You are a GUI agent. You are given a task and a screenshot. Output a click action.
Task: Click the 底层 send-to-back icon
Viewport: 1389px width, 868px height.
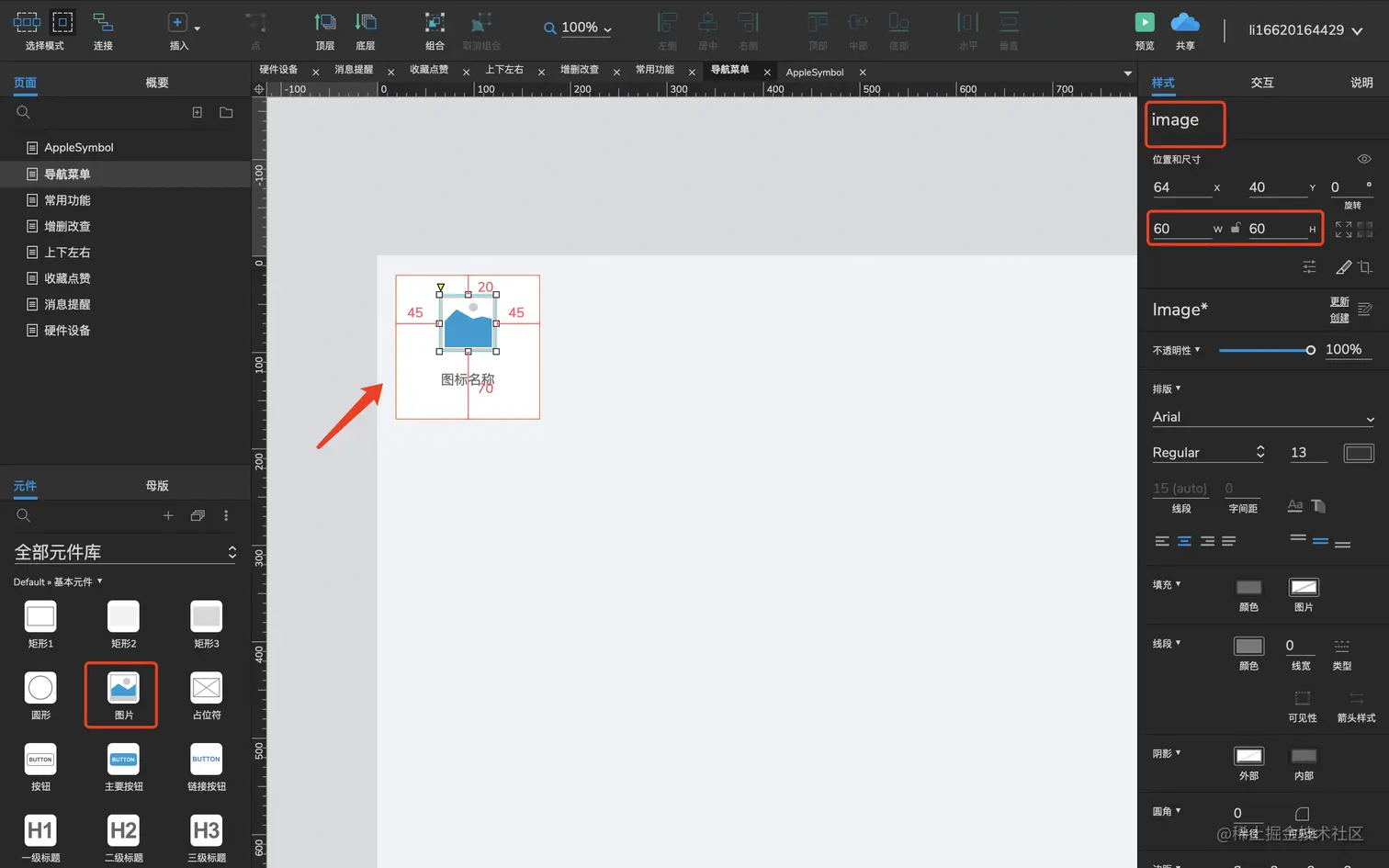(366, 22)
